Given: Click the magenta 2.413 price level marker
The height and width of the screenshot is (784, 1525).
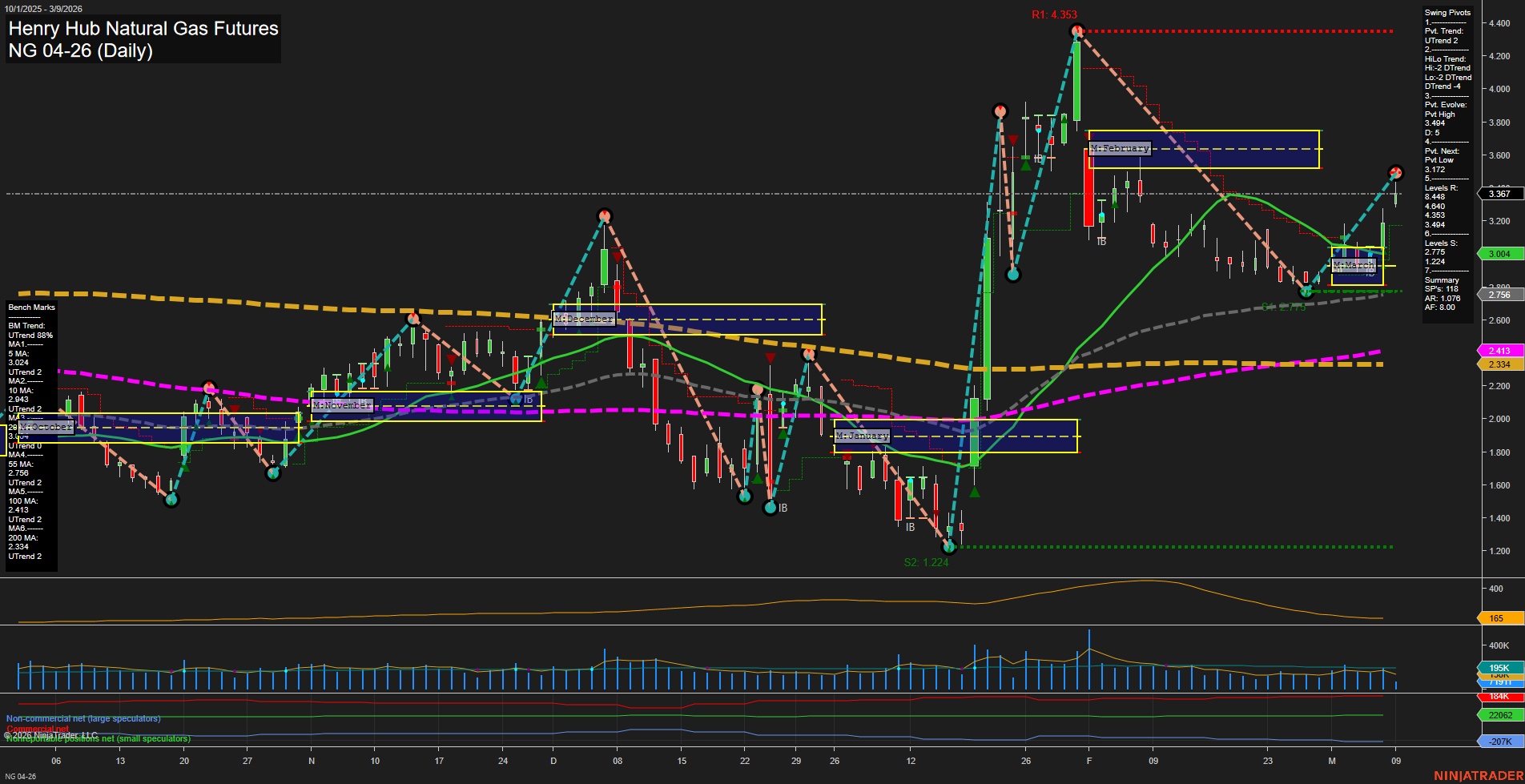Looking at the screenshot, I should (1500, 351).
